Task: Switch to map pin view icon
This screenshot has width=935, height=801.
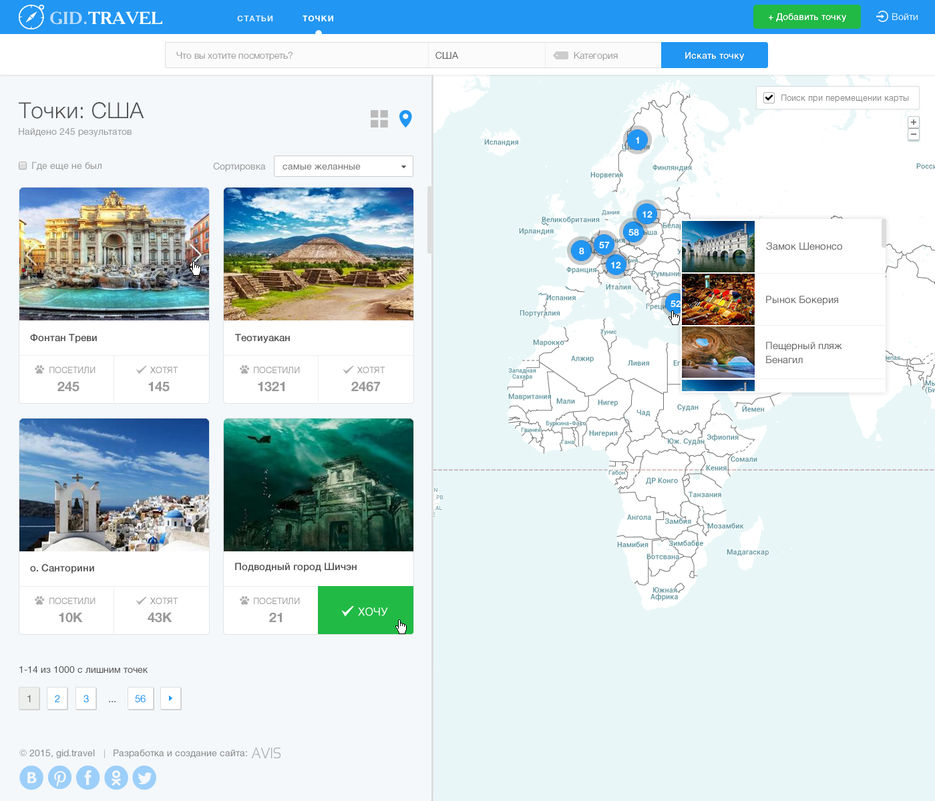Action: pyautogui.click(x=405, y=119)
